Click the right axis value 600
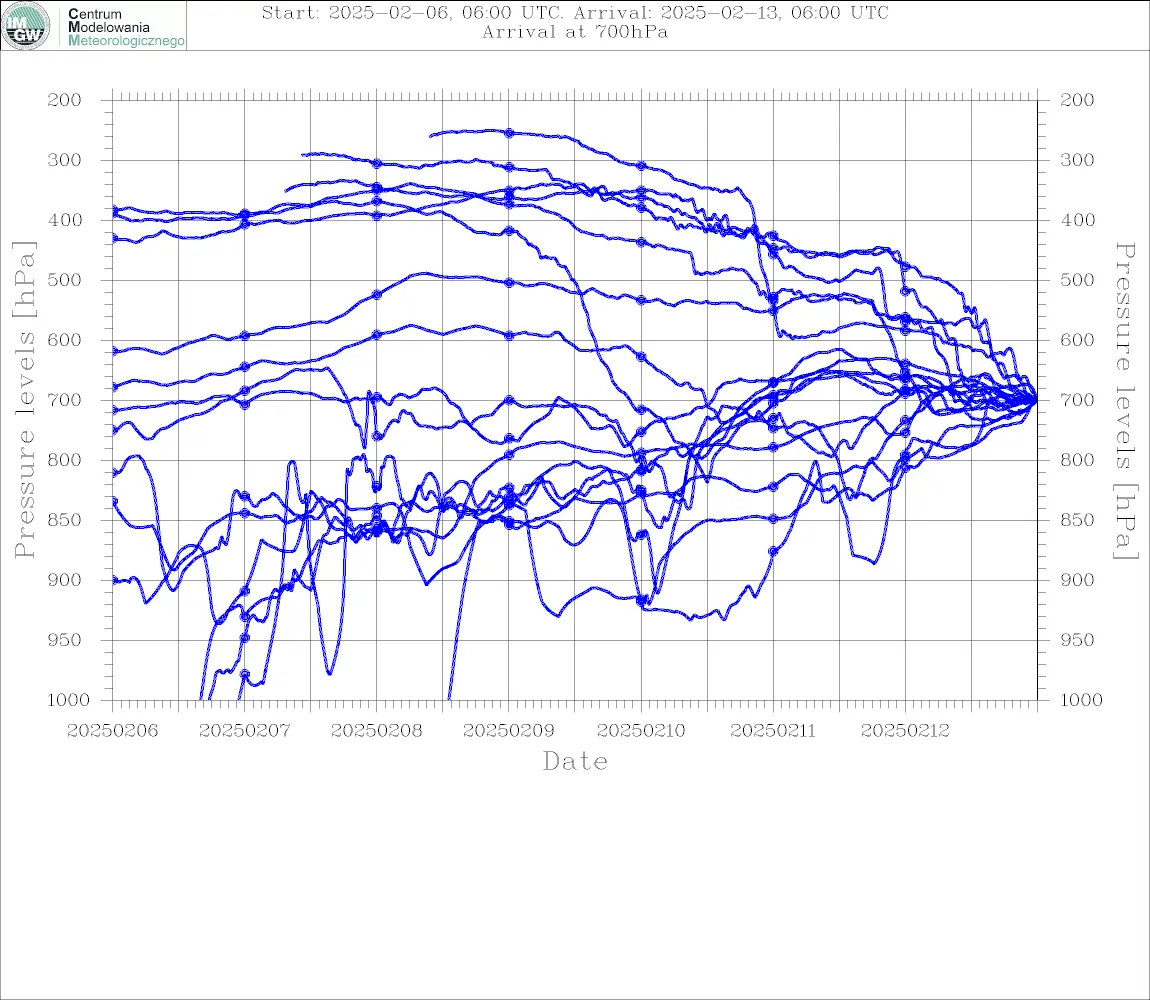Image resolution: width=1150 pixels, height=1000 pixels. coord(1077,340)
